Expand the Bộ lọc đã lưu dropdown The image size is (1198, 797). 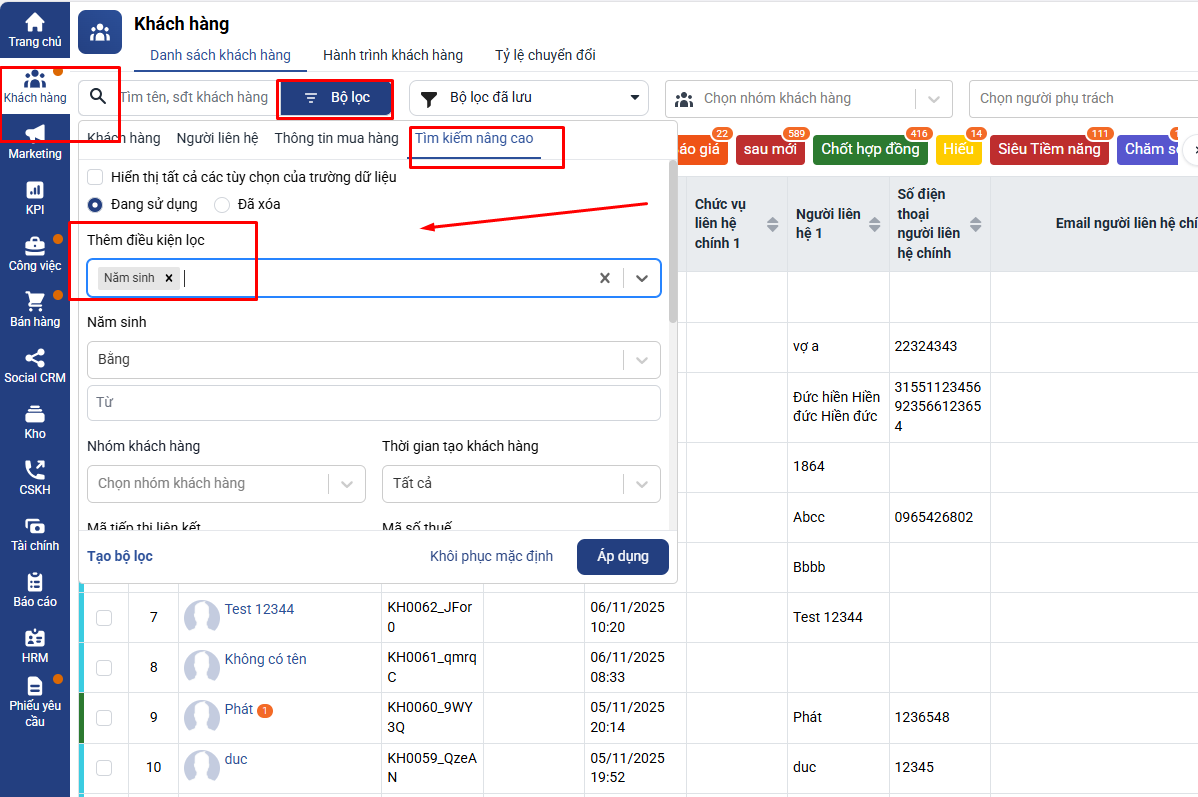[x=633, y=98]
